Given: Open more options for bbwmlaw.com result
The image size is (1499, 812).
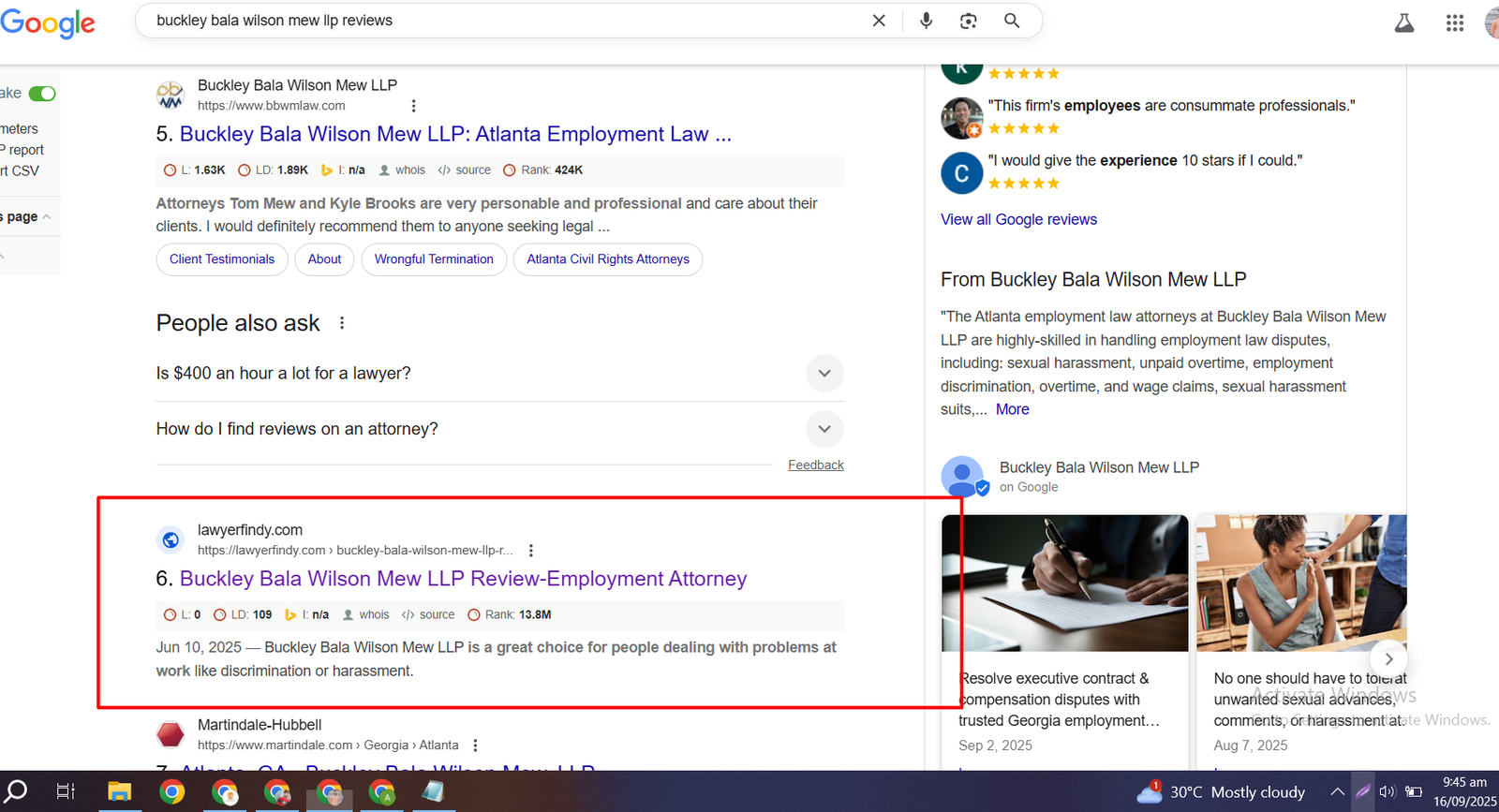Looking at the screenshot, I should pos(414,106).
